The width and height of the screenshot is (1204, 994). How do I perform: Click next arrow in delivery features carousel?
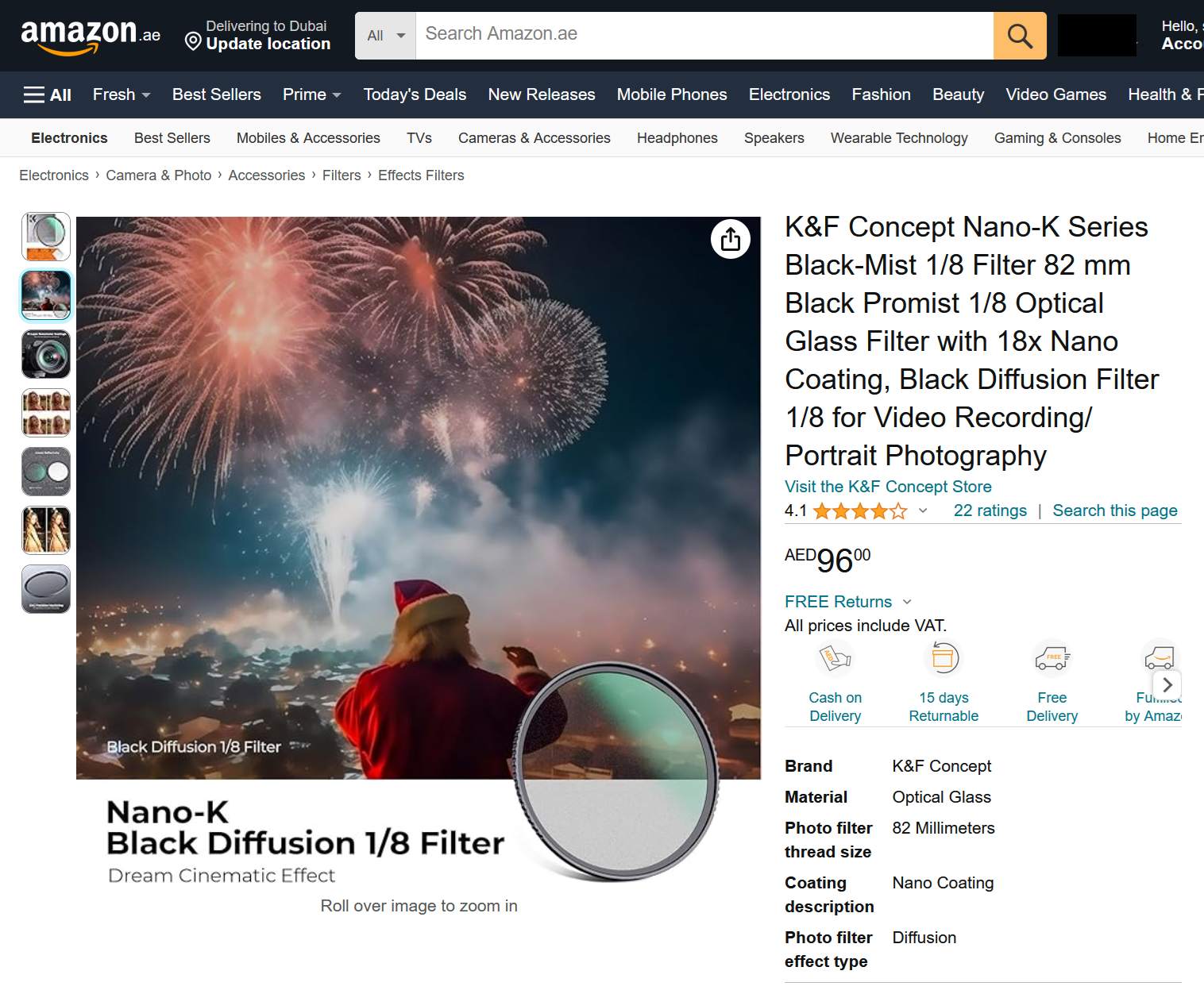(x=1167, y=684)
